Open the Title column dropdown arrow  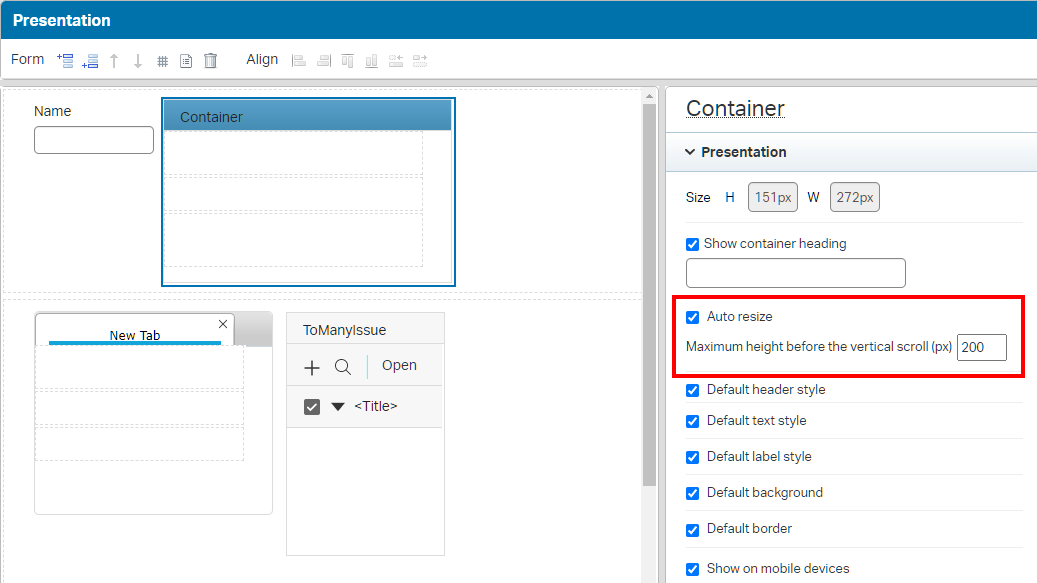click(x=338, y=407)
